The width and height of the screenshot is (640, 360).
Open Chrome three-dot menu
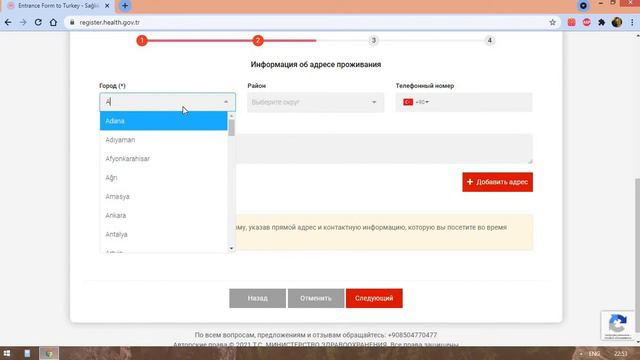click(632, 22)
